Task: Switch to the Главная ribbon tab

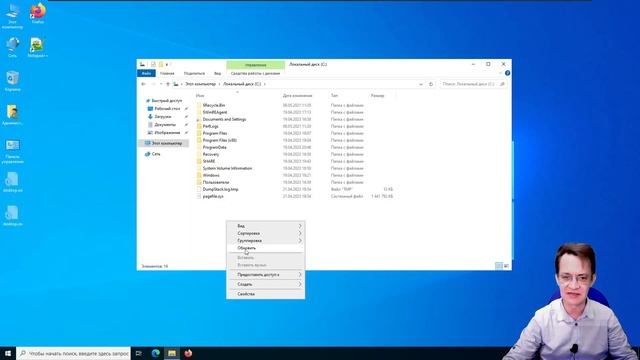Action: click(167, 73)
